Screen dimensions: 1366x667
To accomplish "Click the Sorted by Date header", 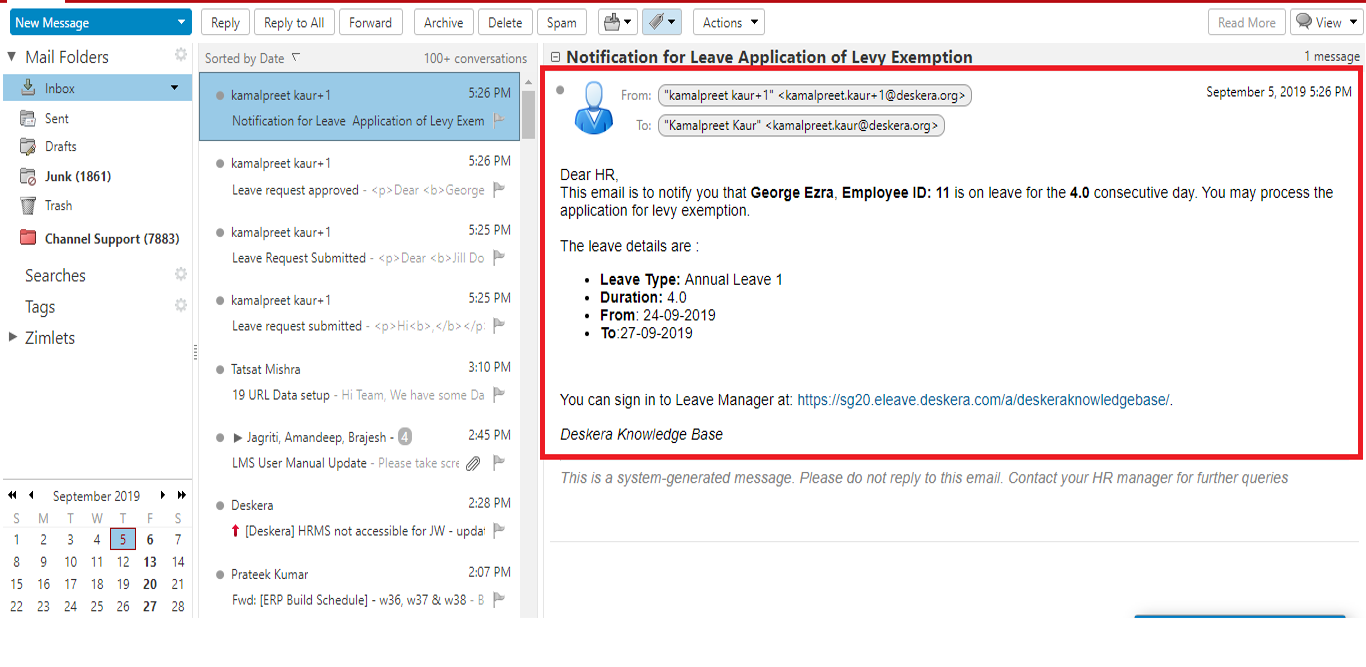I will 252,58.
